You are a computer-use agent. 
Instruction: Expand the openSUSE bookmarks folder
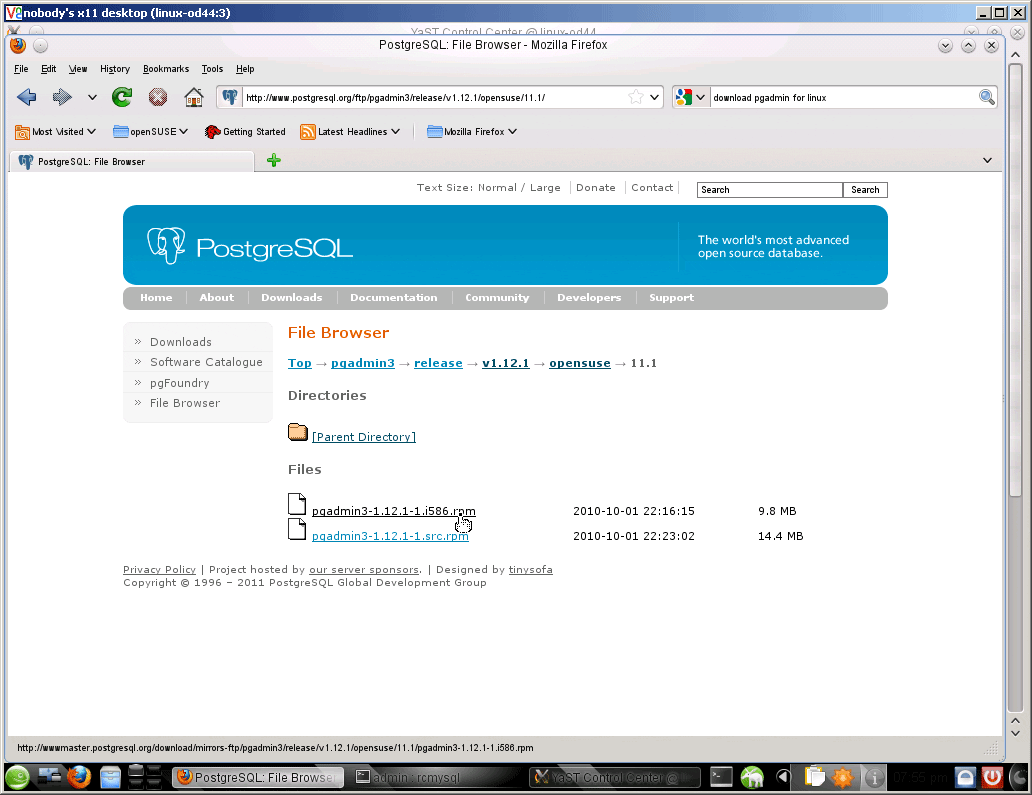click(x=151, y=132)
